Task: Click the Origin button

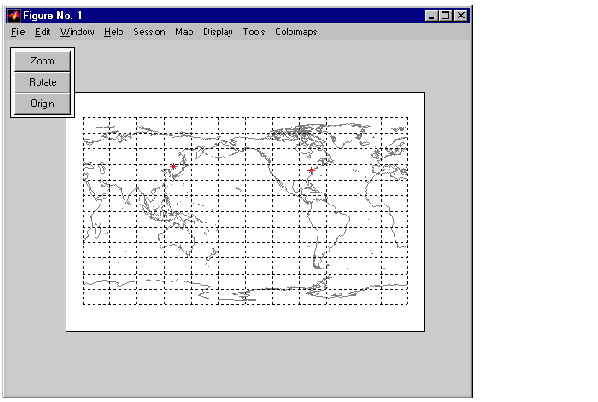Action: (x=42, y=104)
